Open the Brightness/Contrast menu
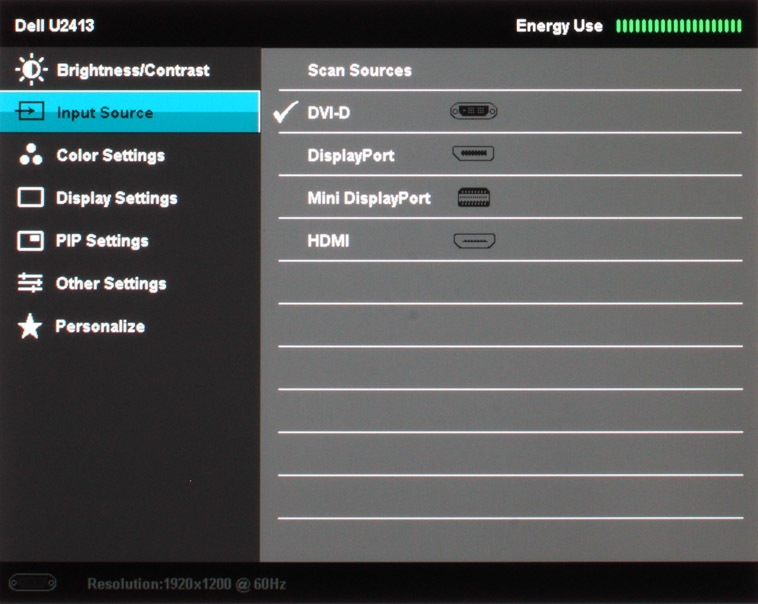The image size is (758, 604). coord(130,70)
